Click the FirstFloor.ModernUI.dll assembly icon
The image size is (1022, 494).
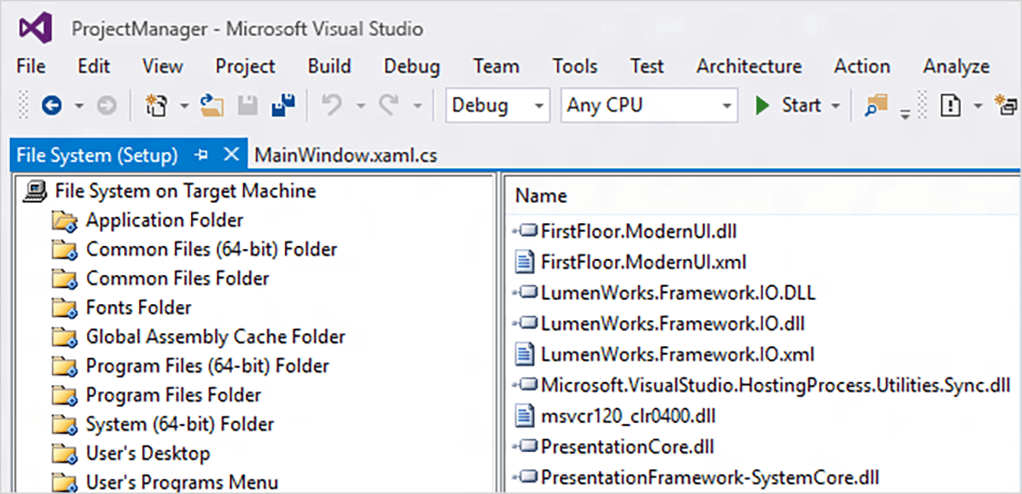[525, 231]
